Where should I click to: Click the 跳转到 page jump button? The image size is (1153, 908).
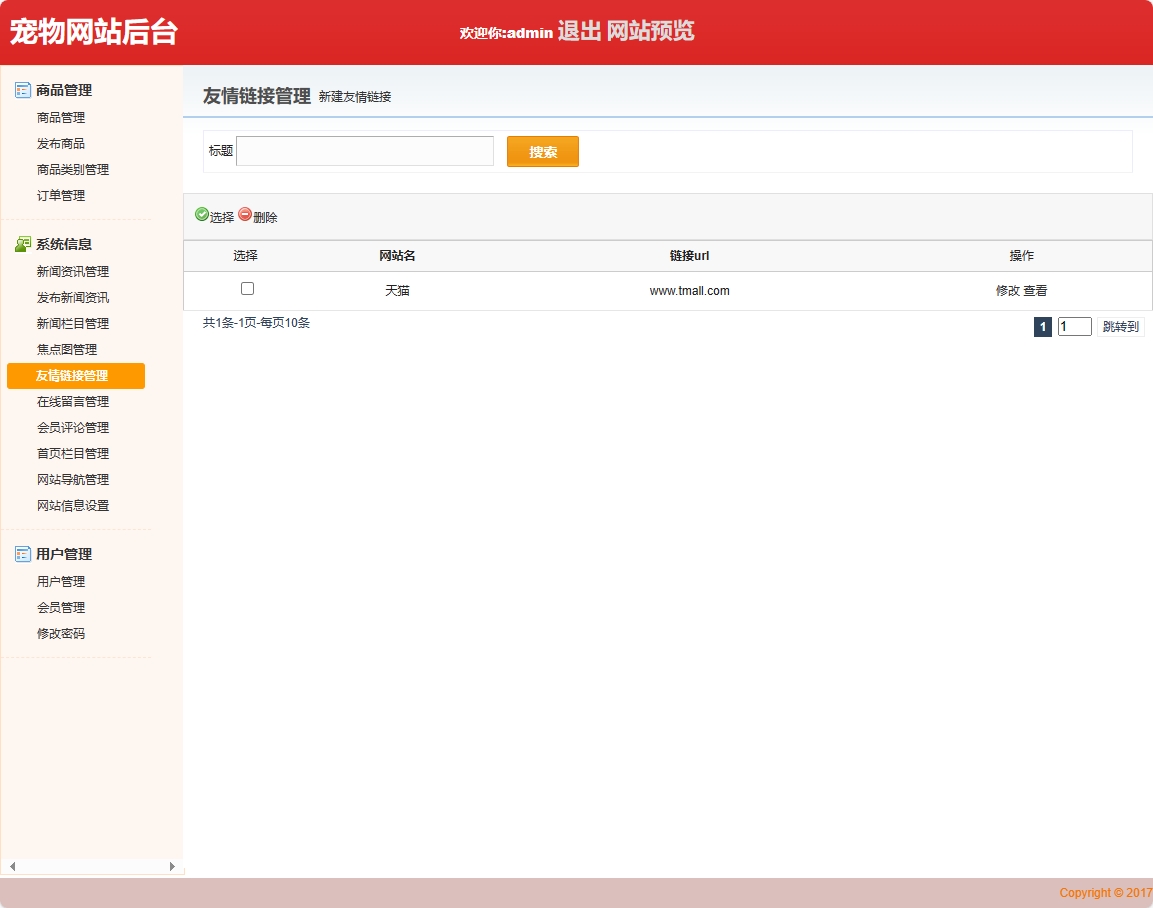coord(1120,327)
